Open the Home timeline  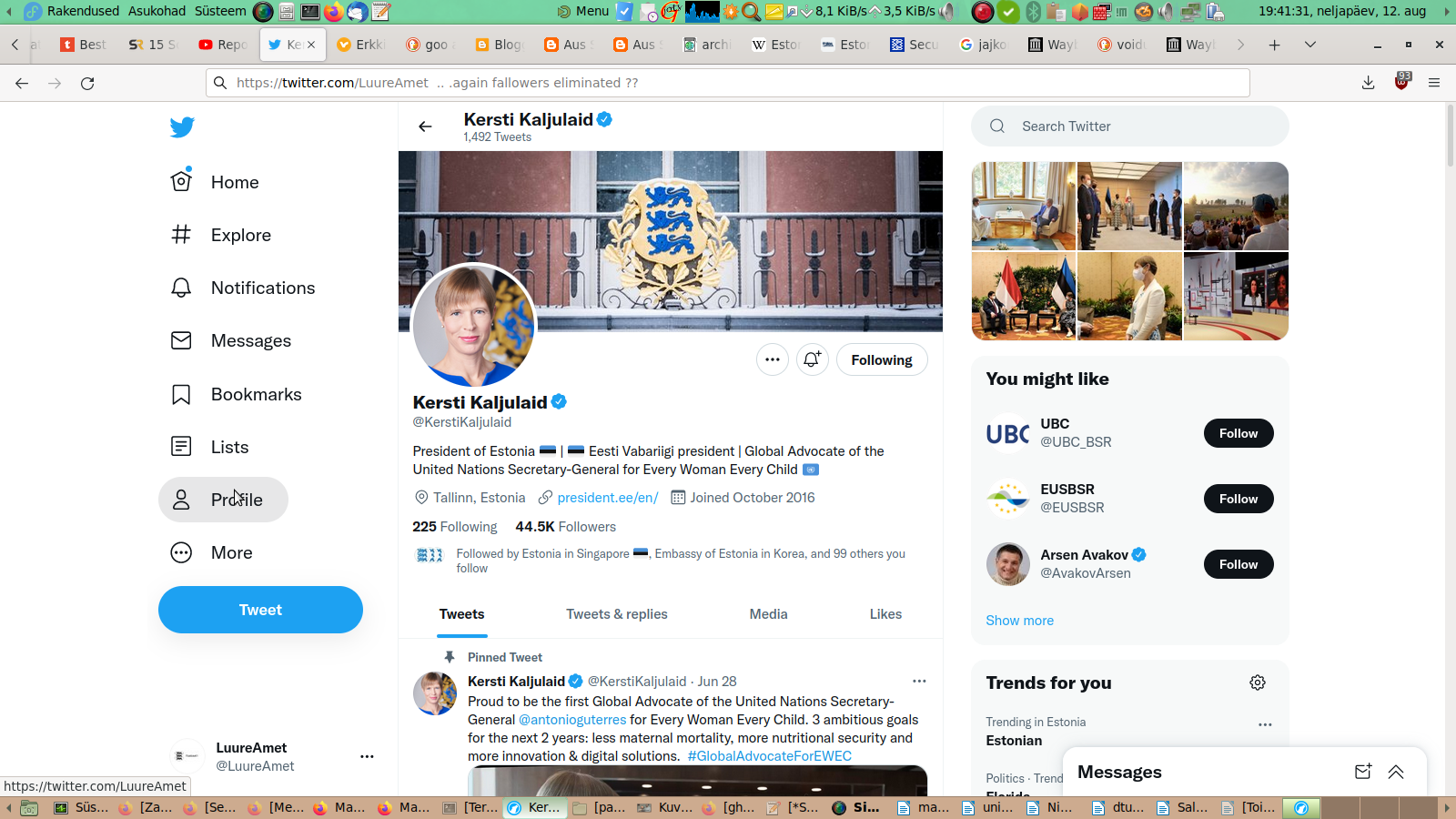[215, 182]
